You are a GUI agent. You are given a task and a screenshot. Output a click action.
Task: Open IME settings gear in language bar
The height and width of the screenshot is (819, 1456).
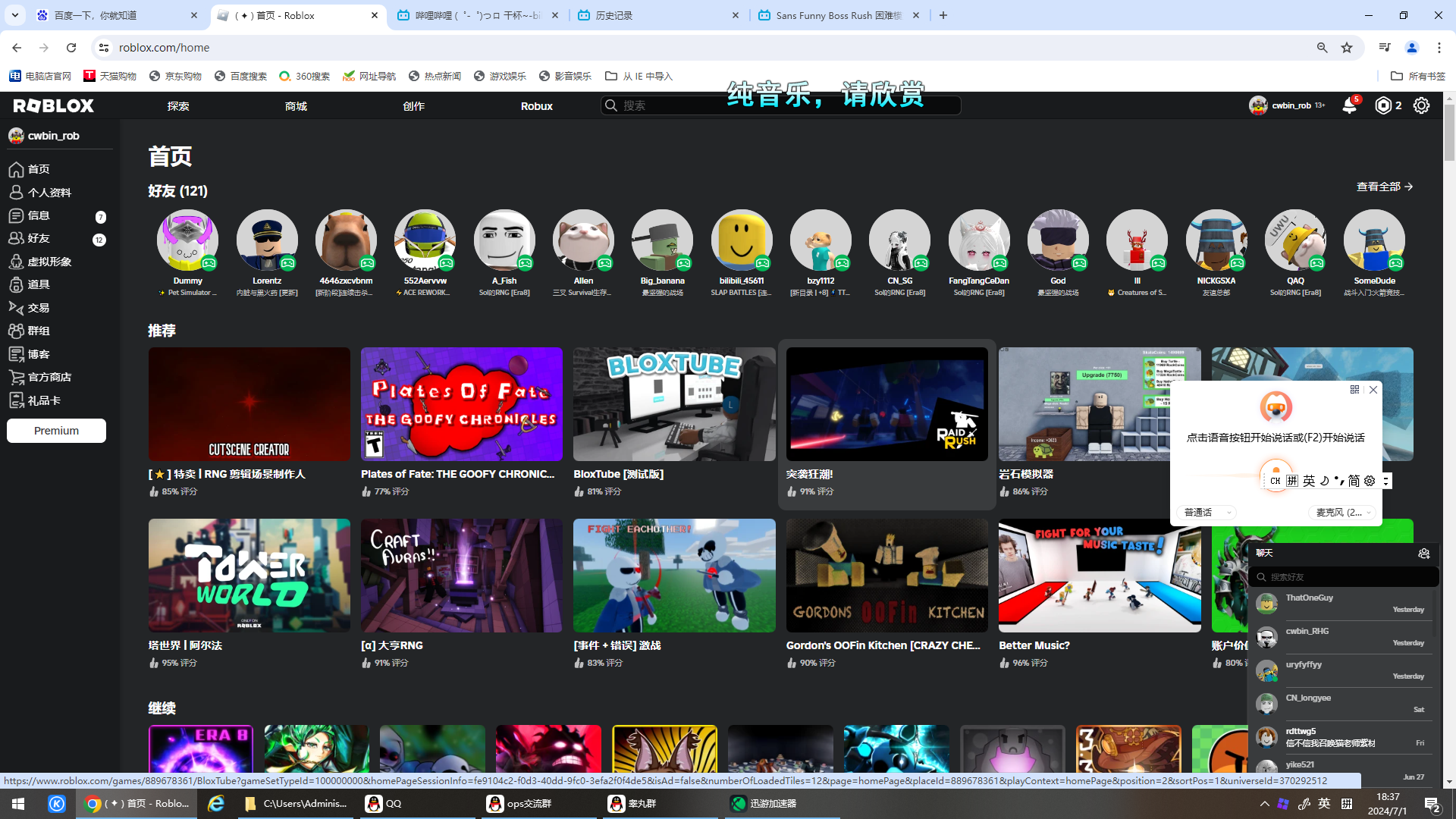(1370, 481)
